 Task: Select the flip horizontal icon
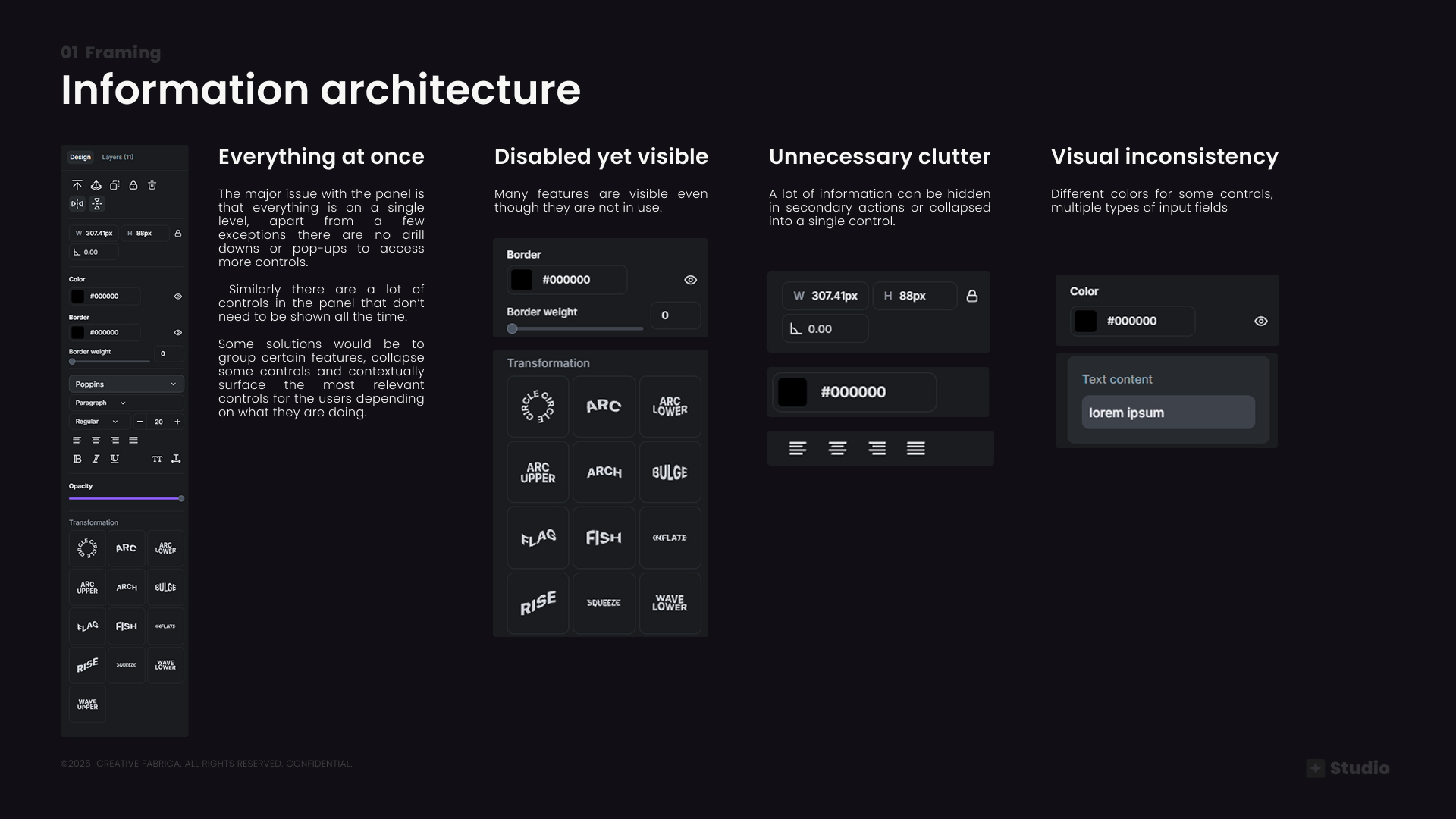pos(77,203)
